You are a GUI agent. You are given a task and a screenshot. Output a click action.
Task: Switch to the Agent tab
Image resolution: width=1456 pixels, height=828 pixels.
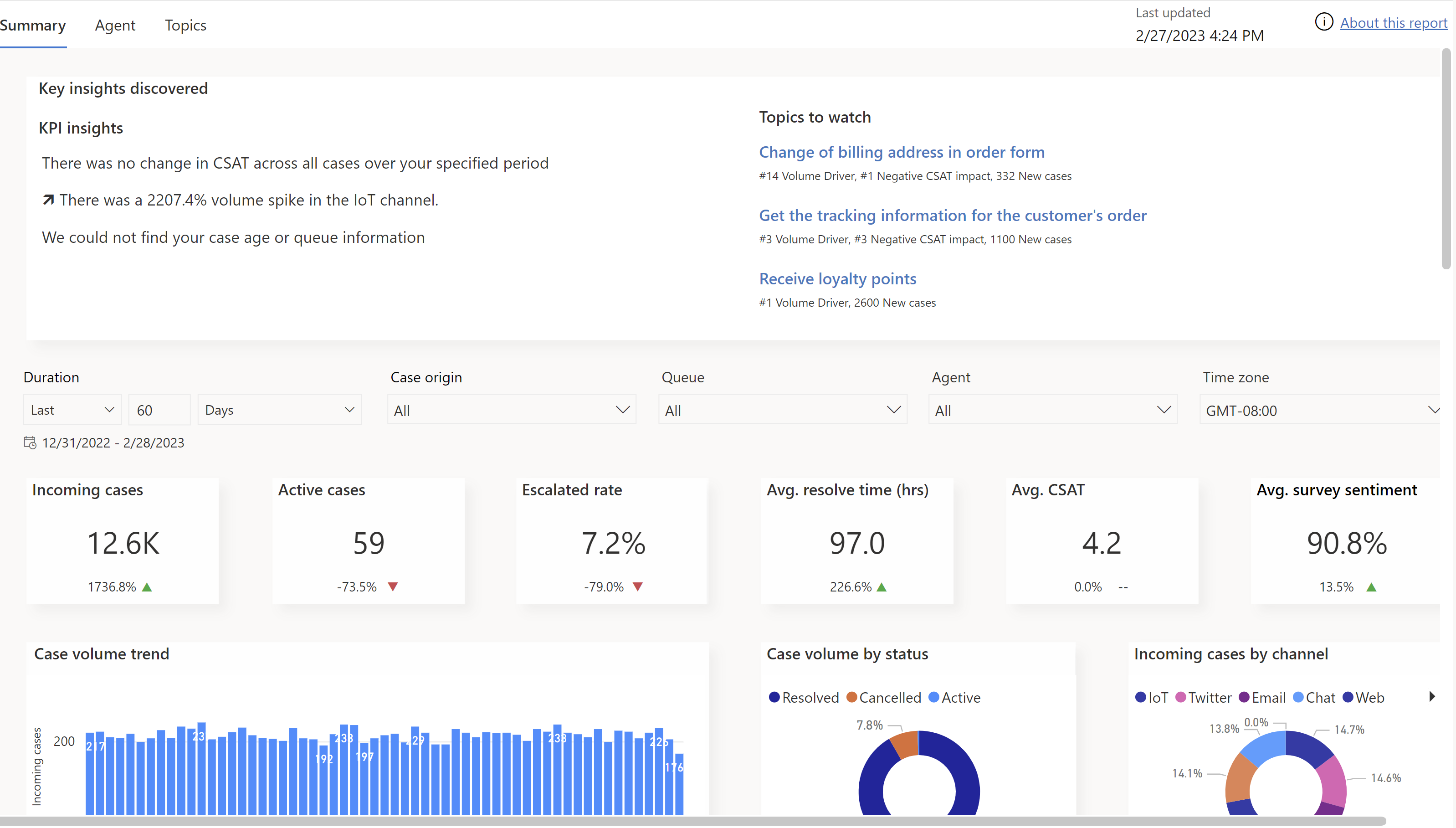(115, 25)
